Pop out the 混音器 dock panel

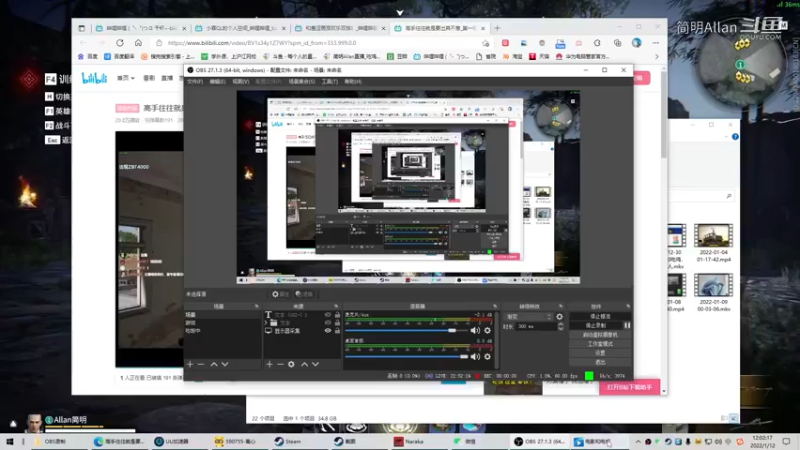[x=495, y=306]
